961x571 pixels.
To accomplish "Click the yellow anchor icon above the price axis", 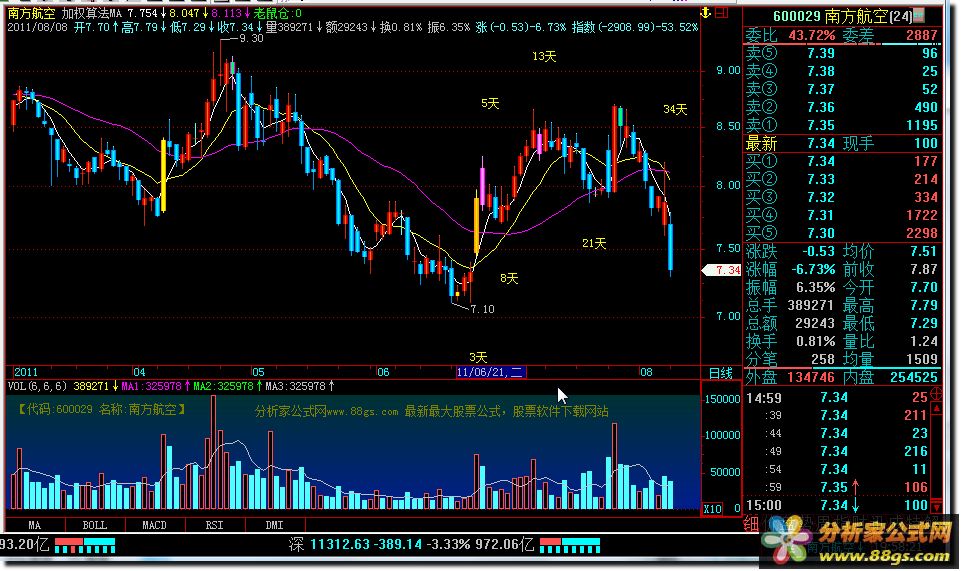I will 705,12.
